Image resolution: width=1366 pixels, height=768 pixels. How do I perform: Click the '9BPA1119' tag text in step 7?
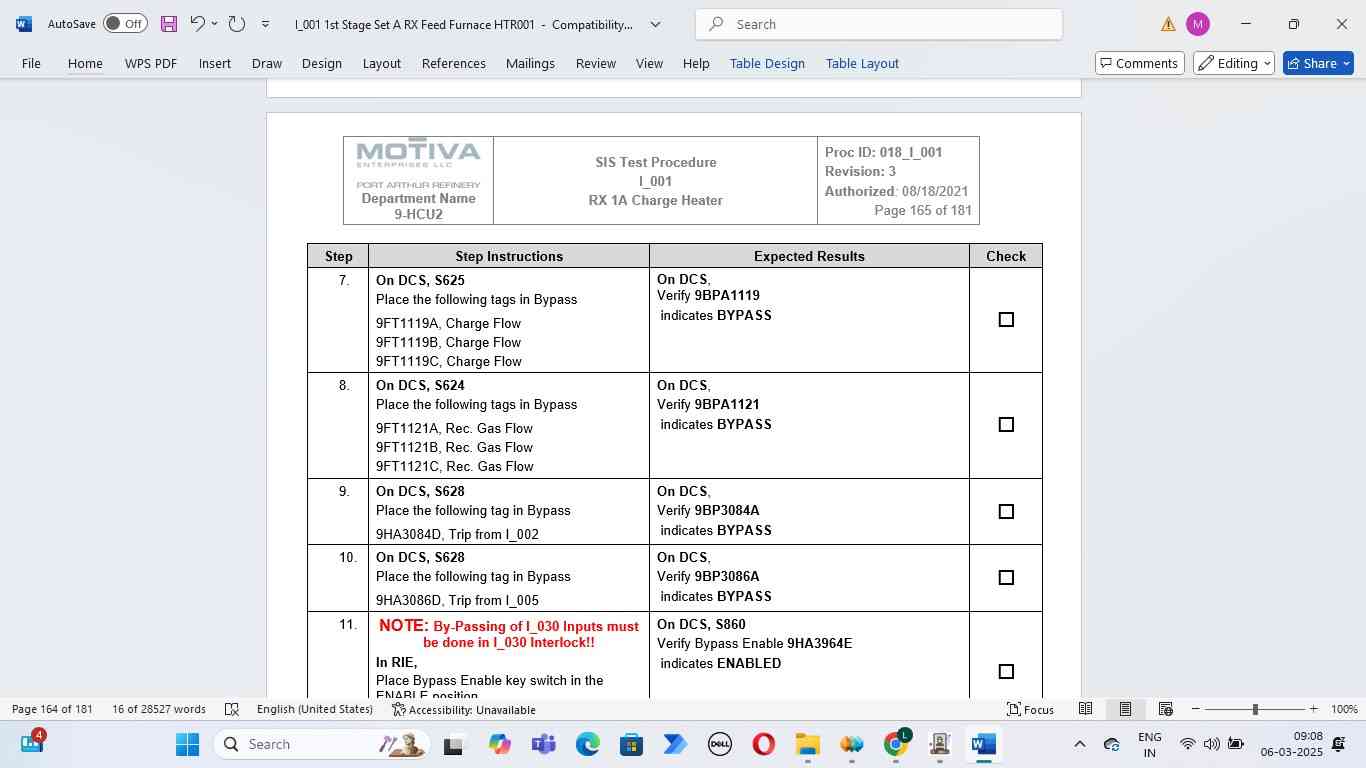point(727,296)
